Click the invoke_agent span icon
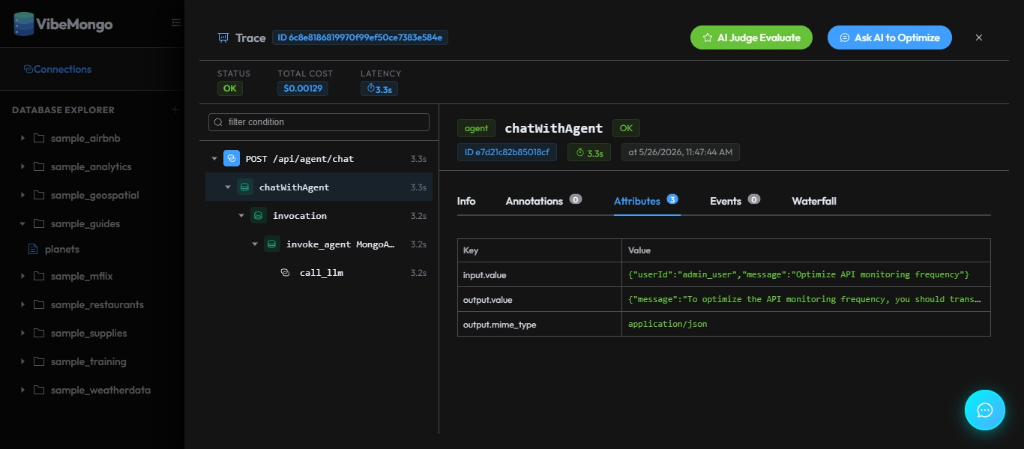 272,244
